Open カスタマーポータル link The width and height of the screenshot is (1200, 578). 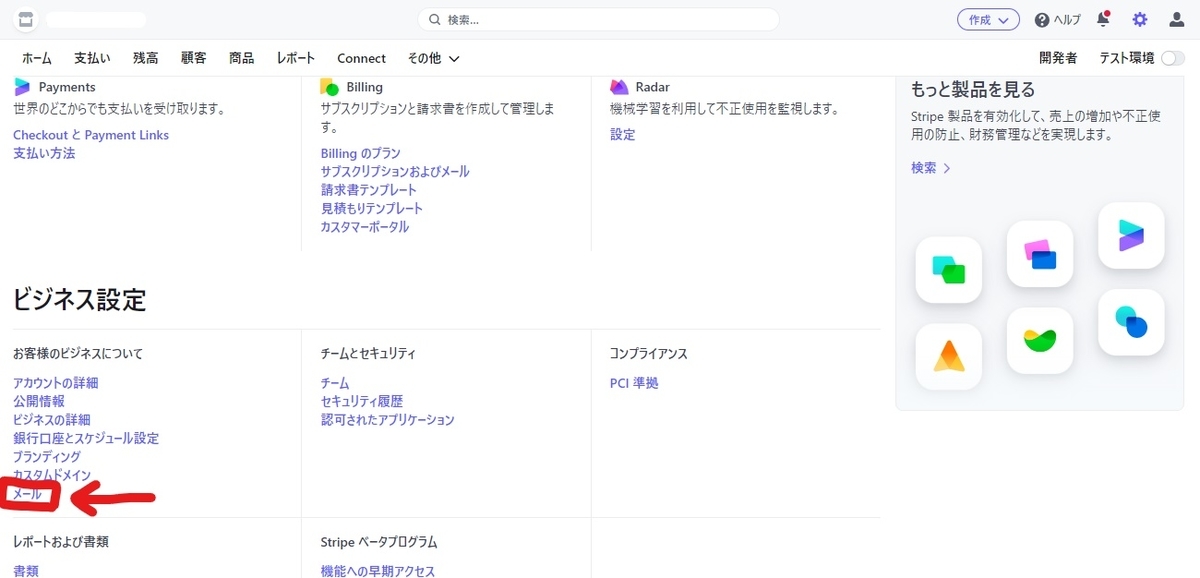(x=365, y=227)
